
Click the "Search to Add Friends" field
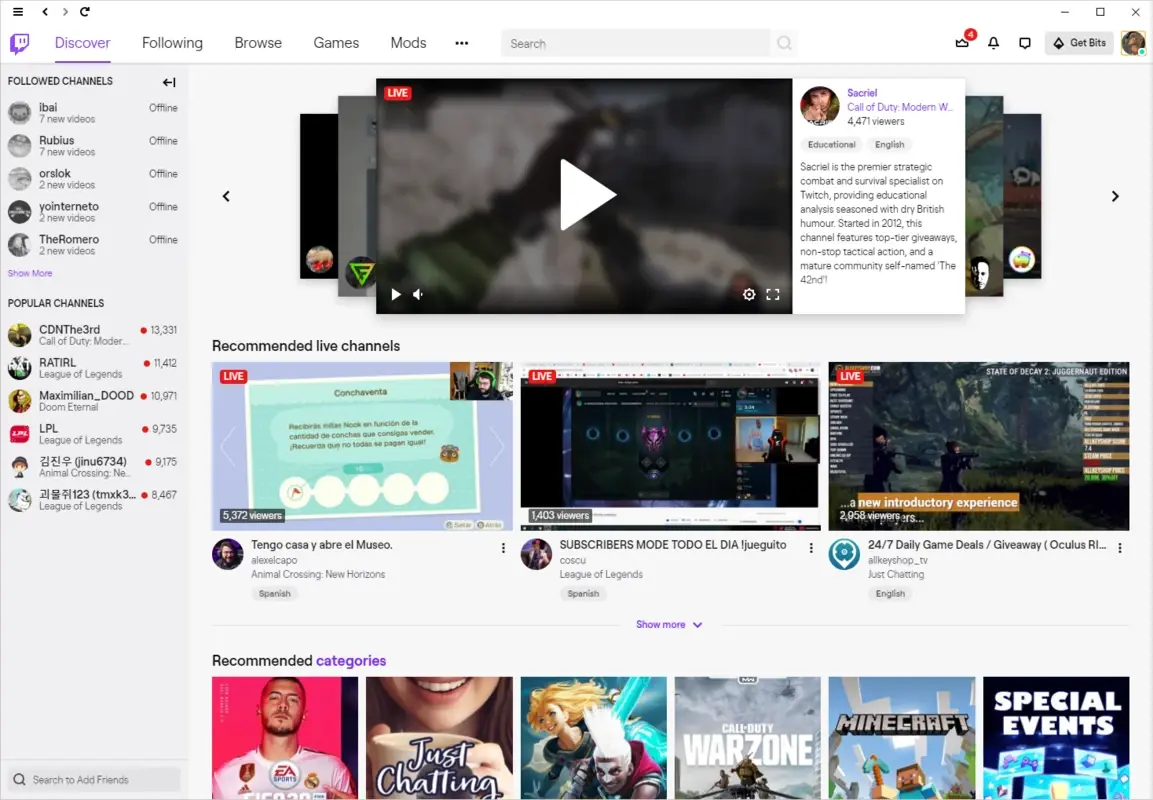click(x=93, y=779)
